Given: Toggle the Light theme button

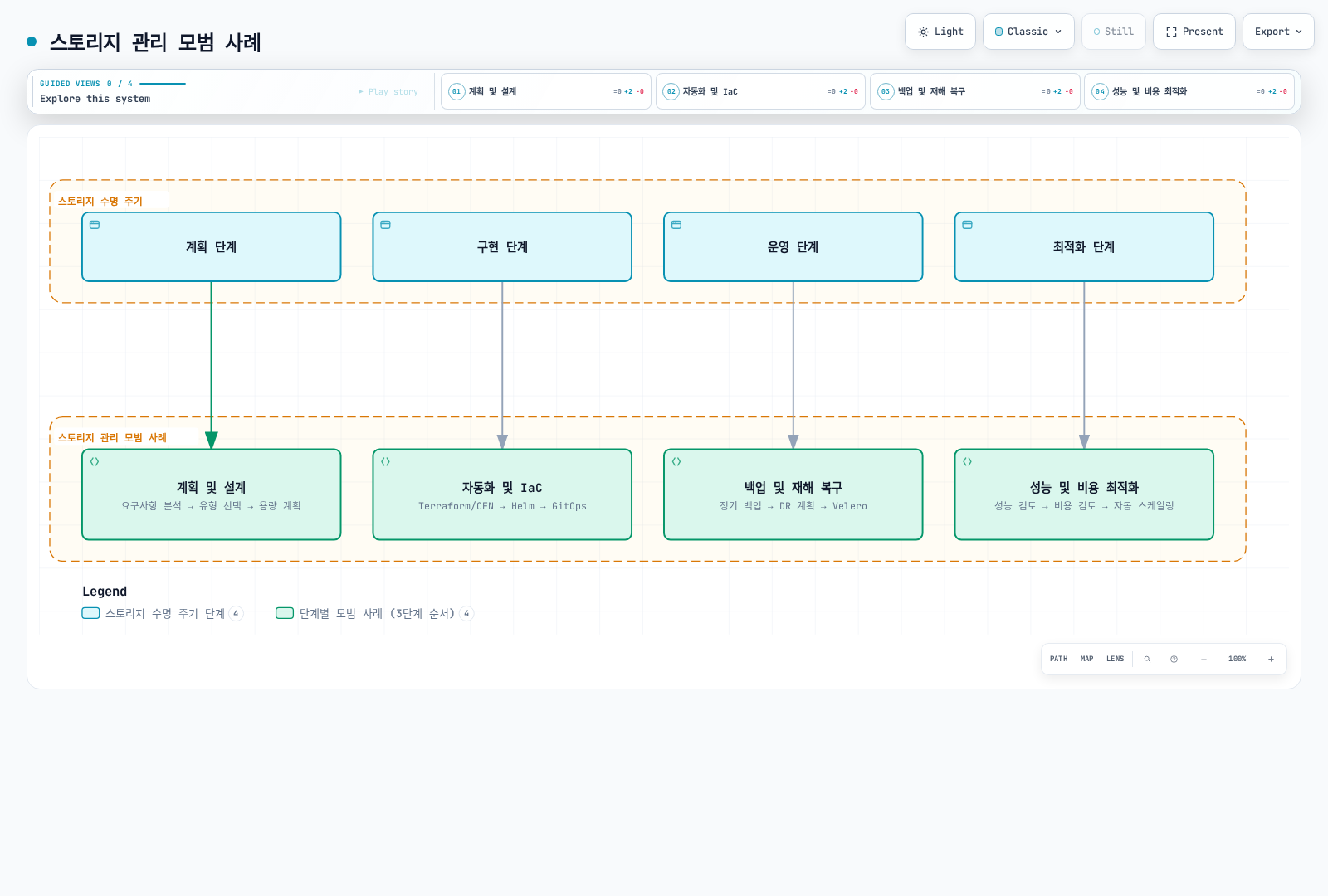Looking at the screenshot, I should (x=940, y=32).
